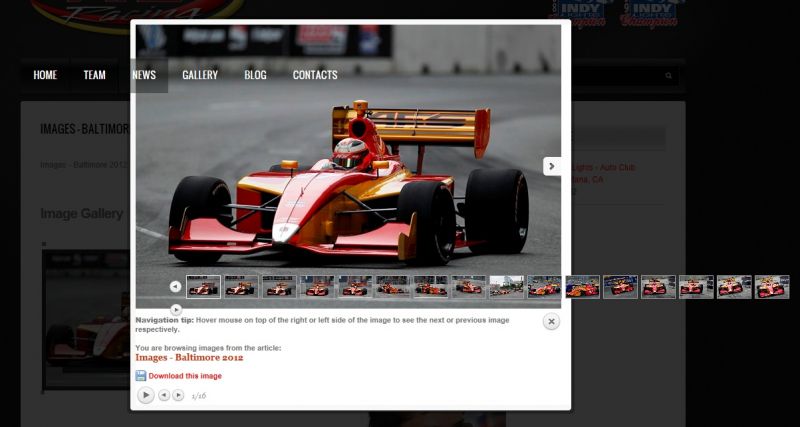
Task: Select the eighth thumbnail in the strip
Action: [x=468, y=287]
